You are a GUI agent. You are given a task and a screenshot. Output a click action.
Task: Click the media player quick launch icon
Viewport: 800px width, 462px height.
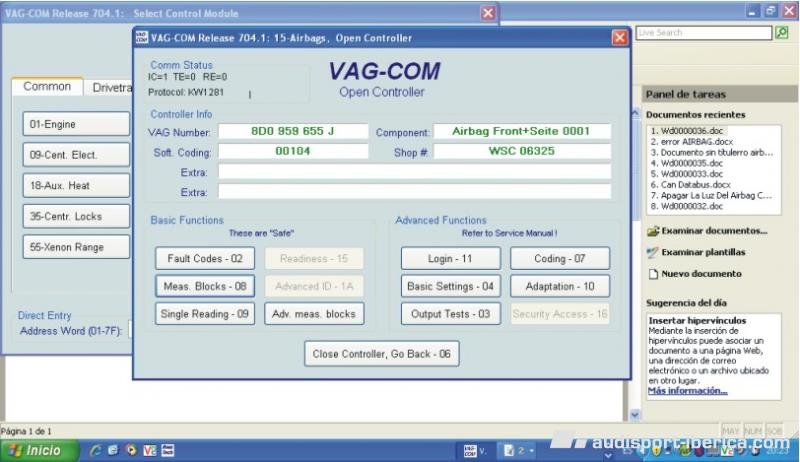(x=131, y=450)
